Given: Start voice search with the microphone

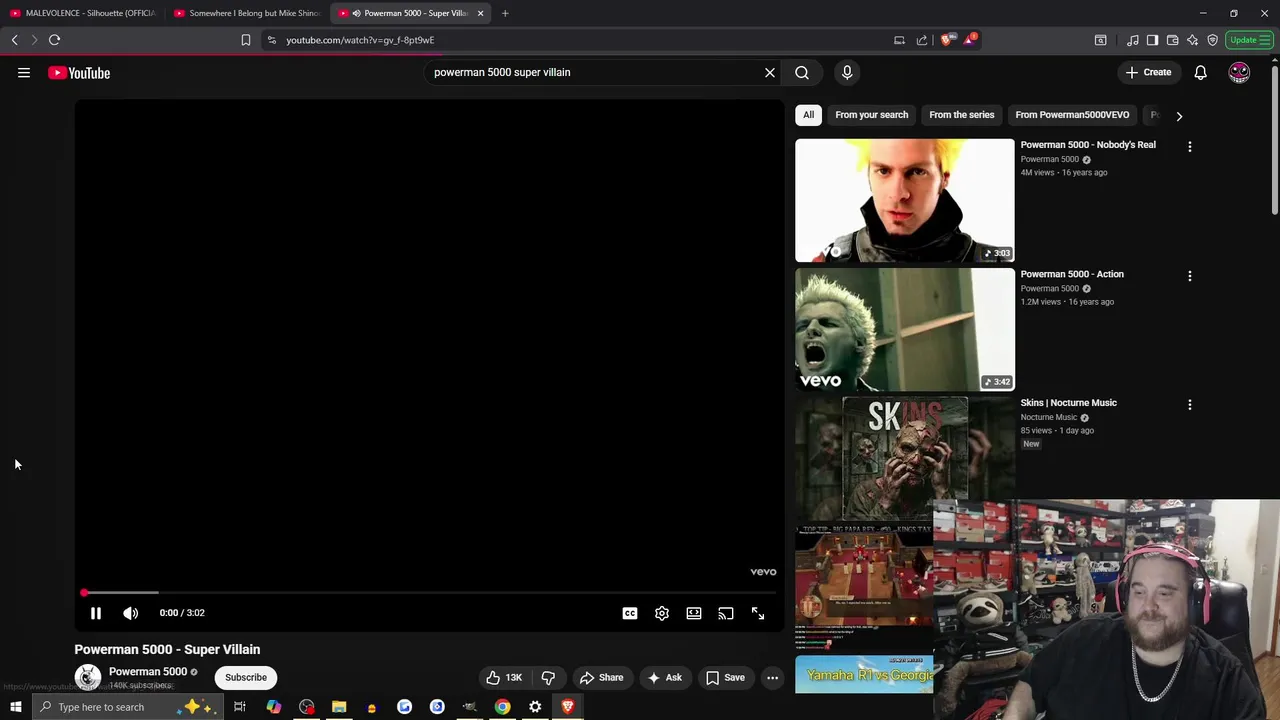Looking at the screenshot, I should (x=847, y=72).
